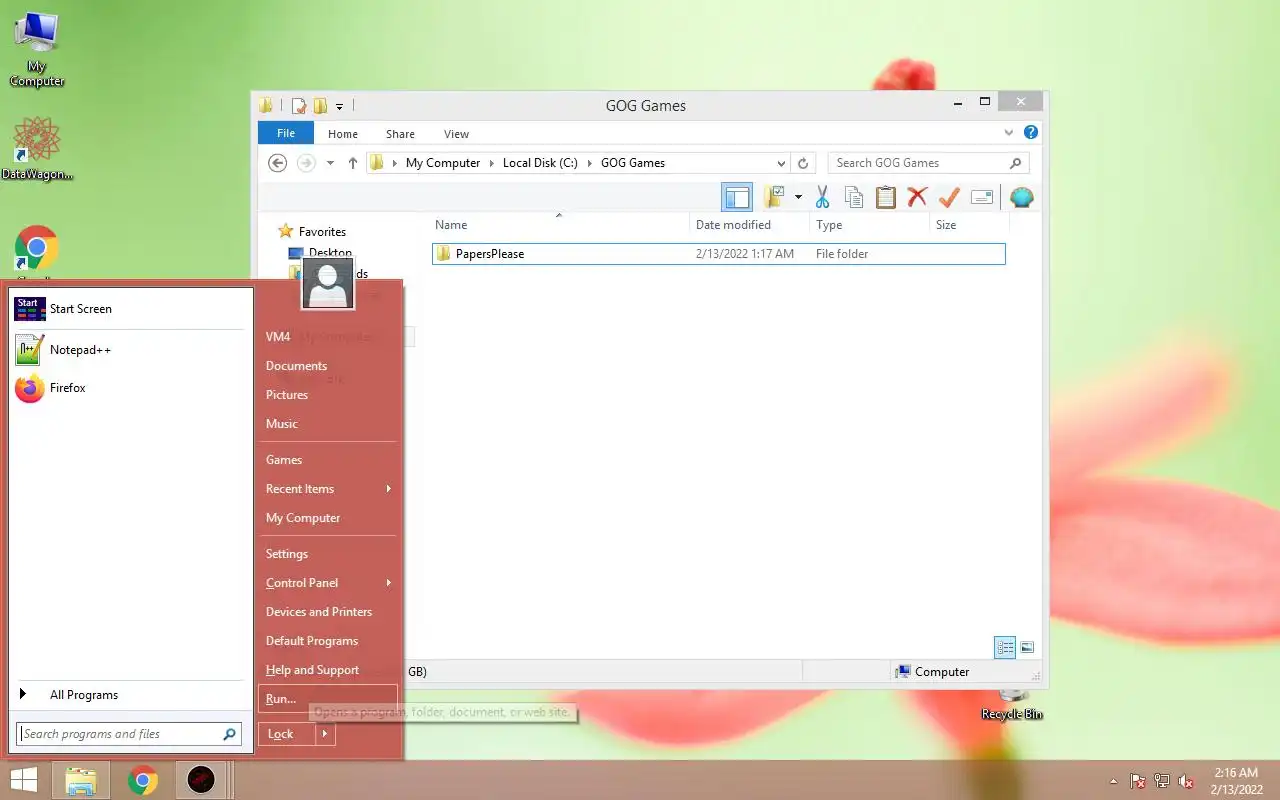The width and height of the screenshot is (1280, 800).
Task: Launch Notepad++ from the start menu
Action: click(x=128, y=350)
